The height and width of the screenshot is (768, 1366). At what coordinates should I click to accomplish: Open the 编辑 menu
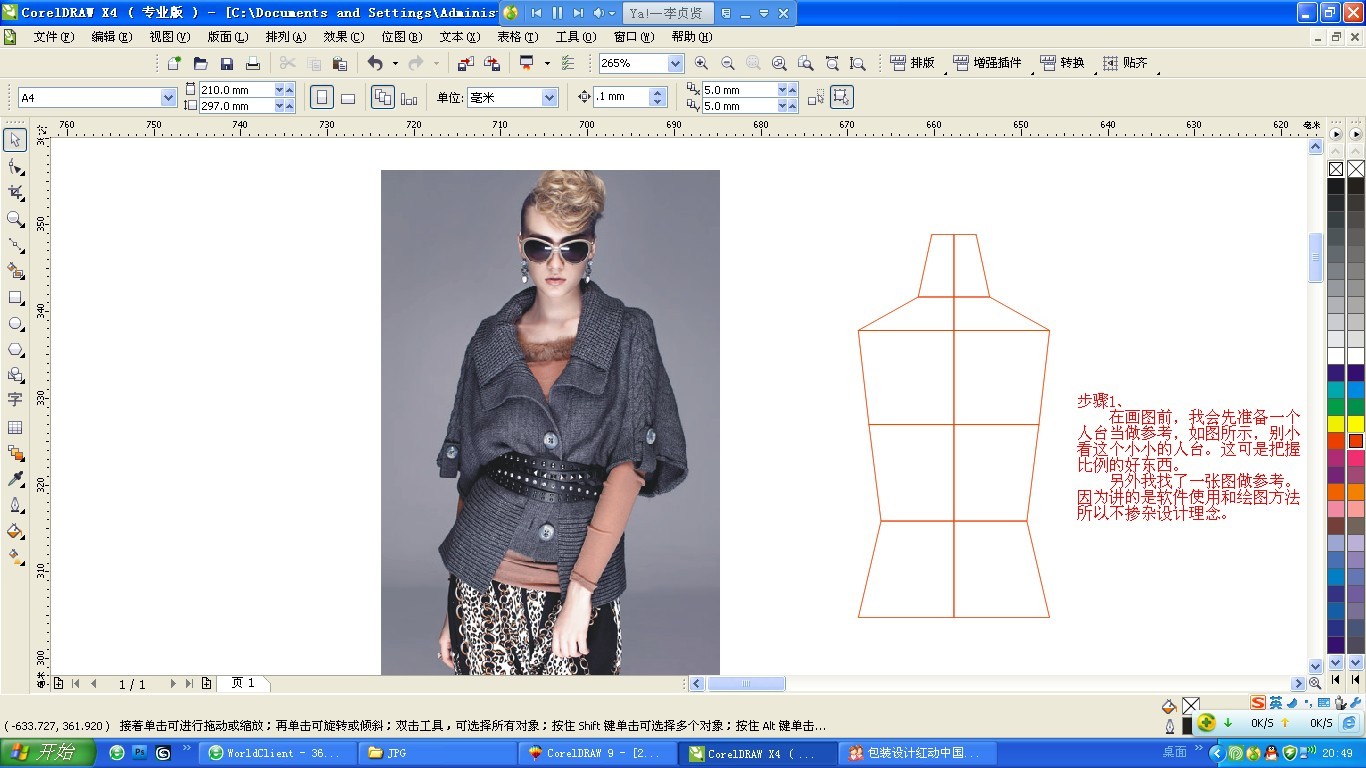(112, 37)
